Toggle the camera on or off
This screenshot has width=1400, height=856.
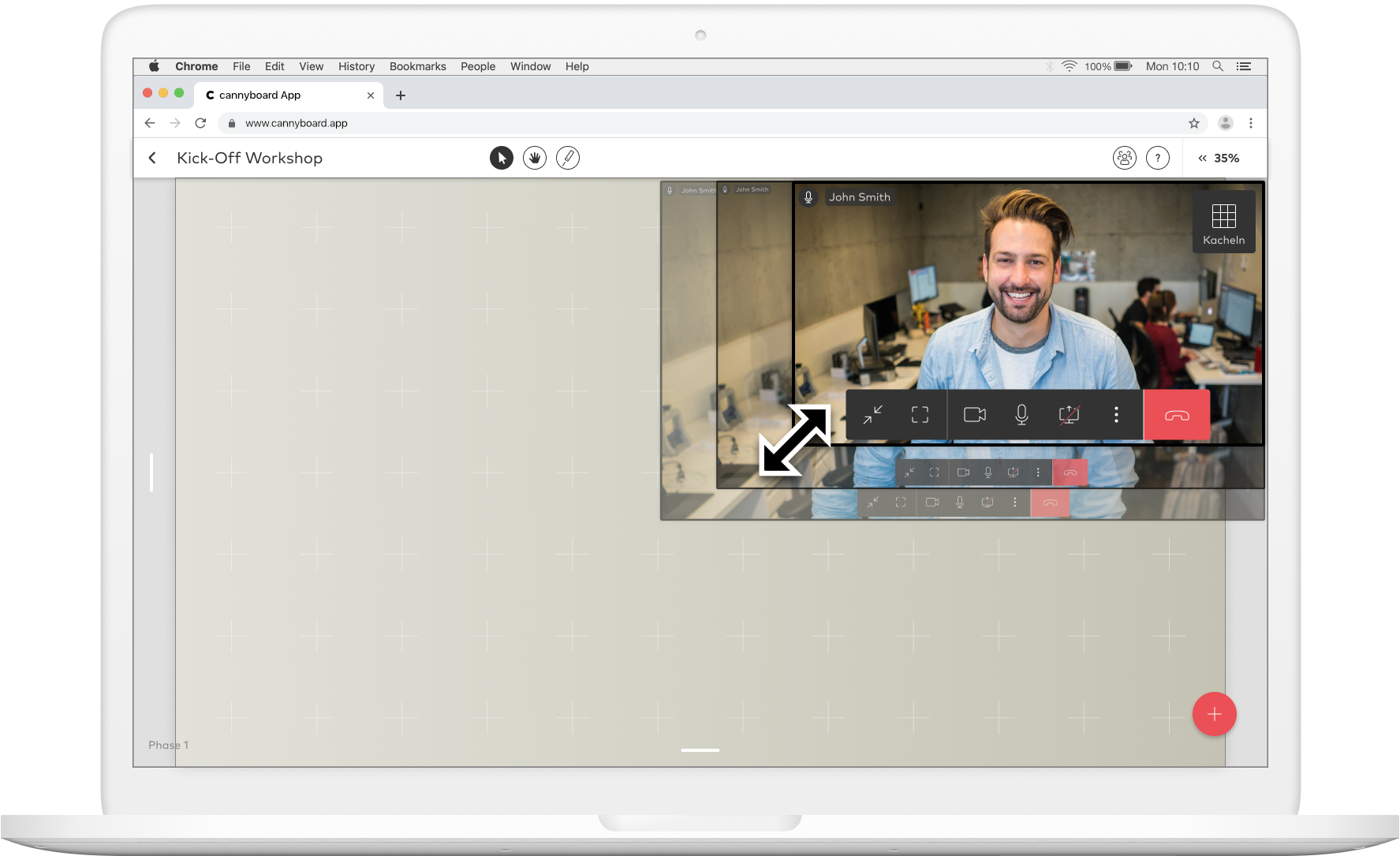(975, 415)
